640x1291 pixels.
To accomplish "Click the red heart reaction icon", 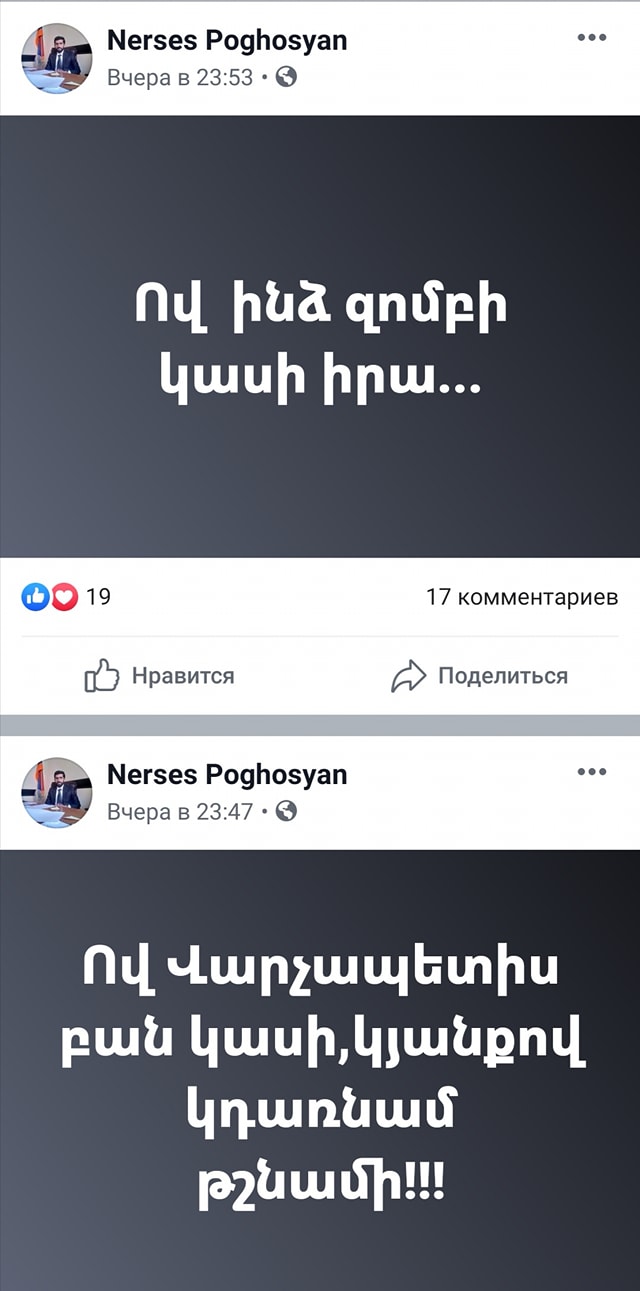I will click(64, 598).
